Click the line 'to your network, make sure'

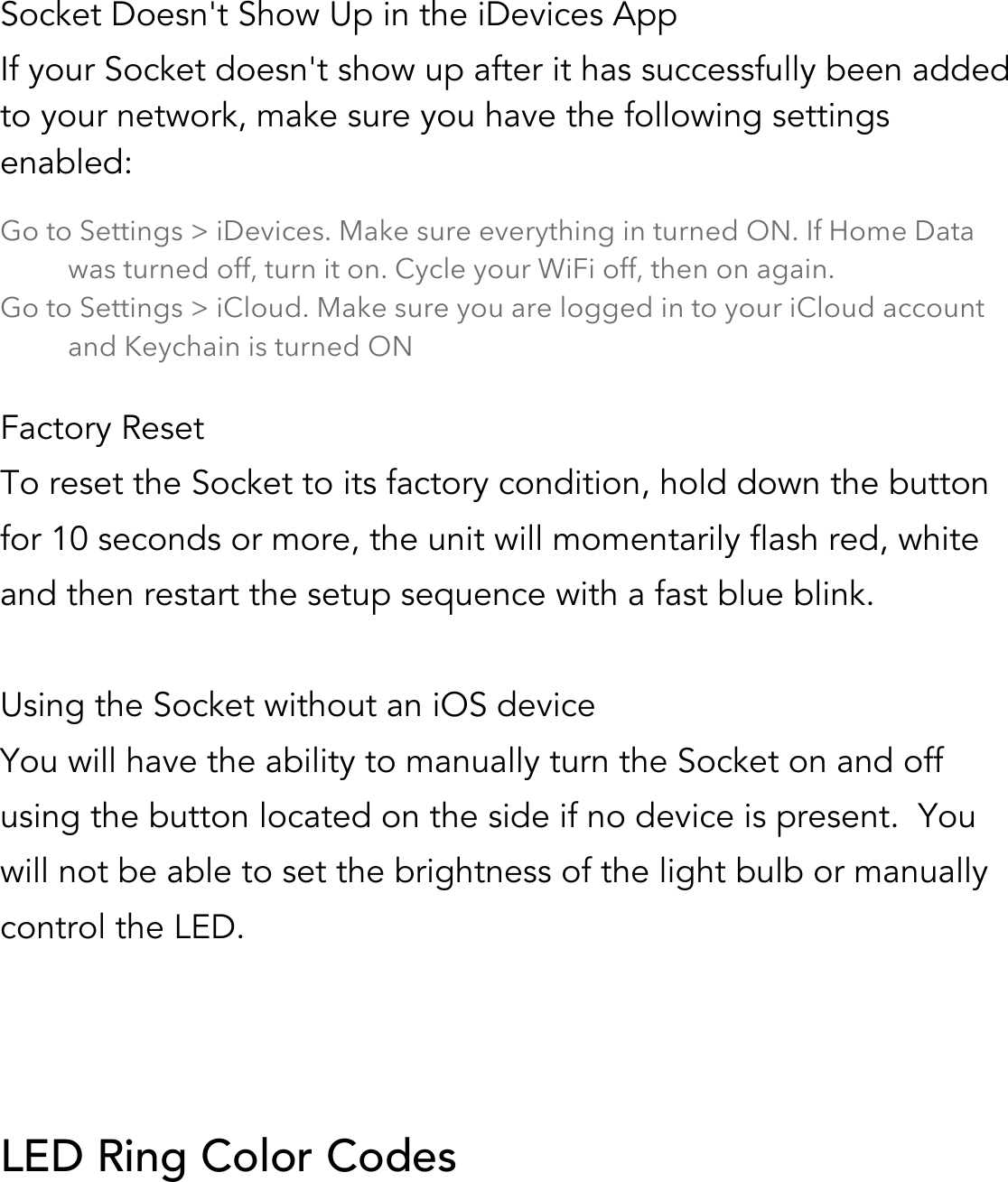445,116
